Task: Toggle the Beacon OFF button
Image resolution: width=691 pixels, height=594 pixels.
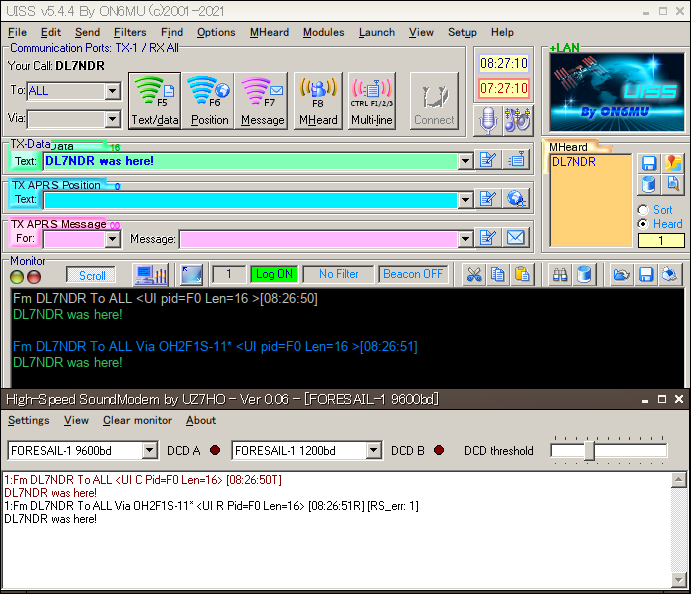Action: pyautogui.click(x=412, y=274)
